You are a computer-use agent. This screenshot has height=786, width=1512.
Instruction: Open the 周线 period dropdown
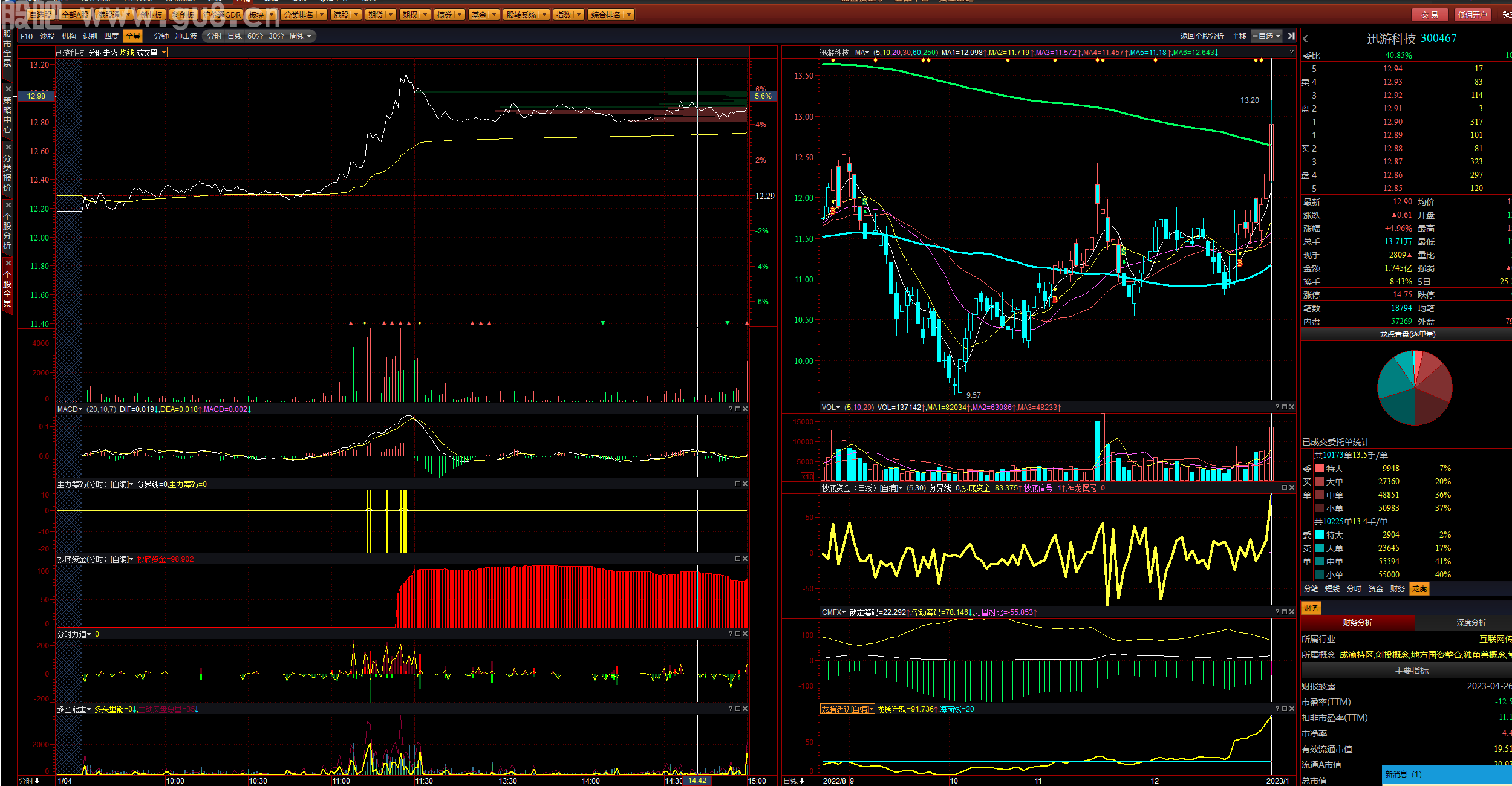tap(300, 36)
